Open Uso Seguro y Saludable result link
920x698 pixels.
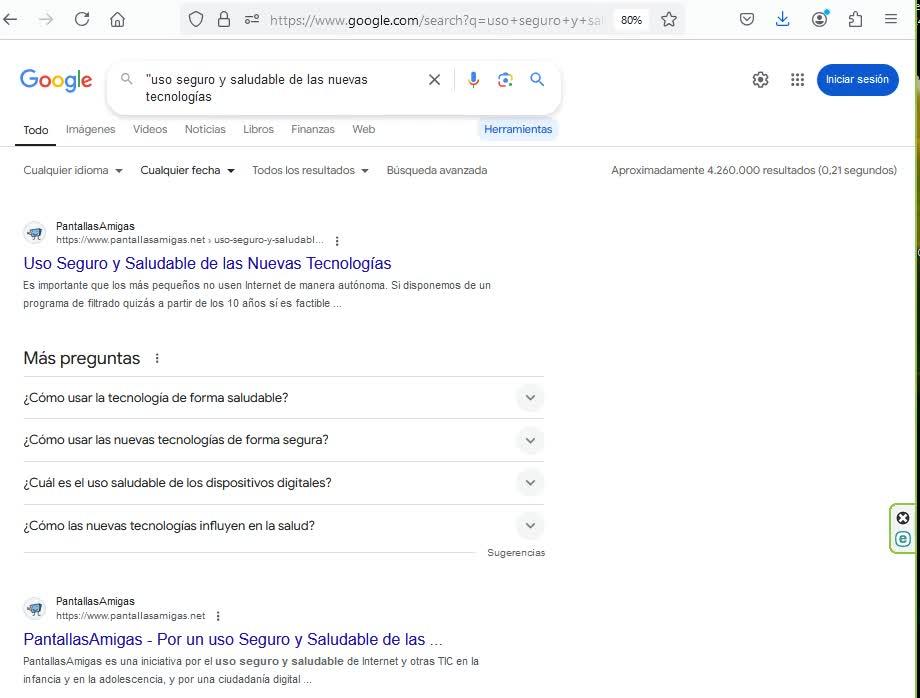point(207,263)
